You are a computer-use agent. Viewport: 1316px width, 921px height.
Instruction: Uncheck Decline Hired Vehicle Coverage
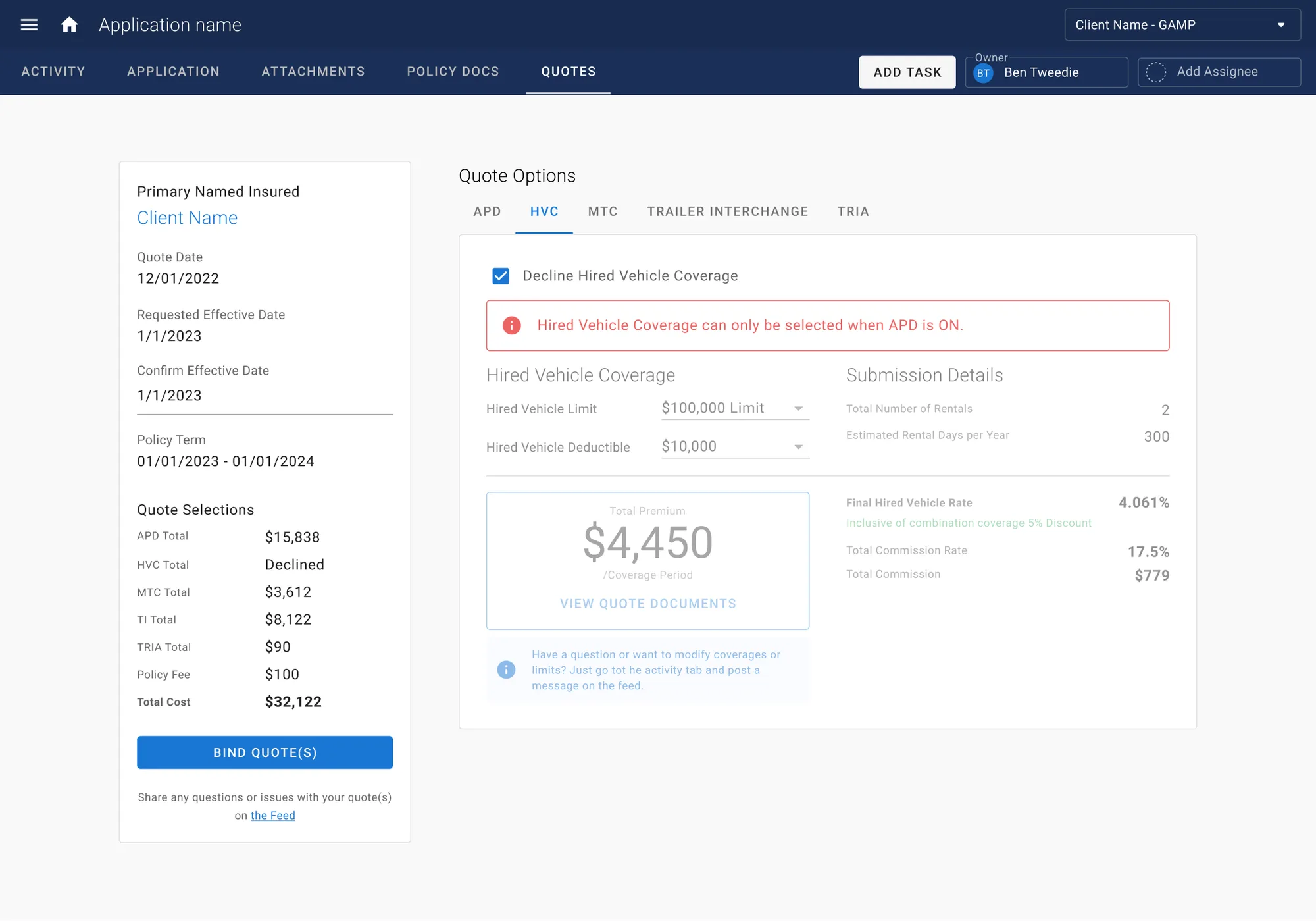501,276
